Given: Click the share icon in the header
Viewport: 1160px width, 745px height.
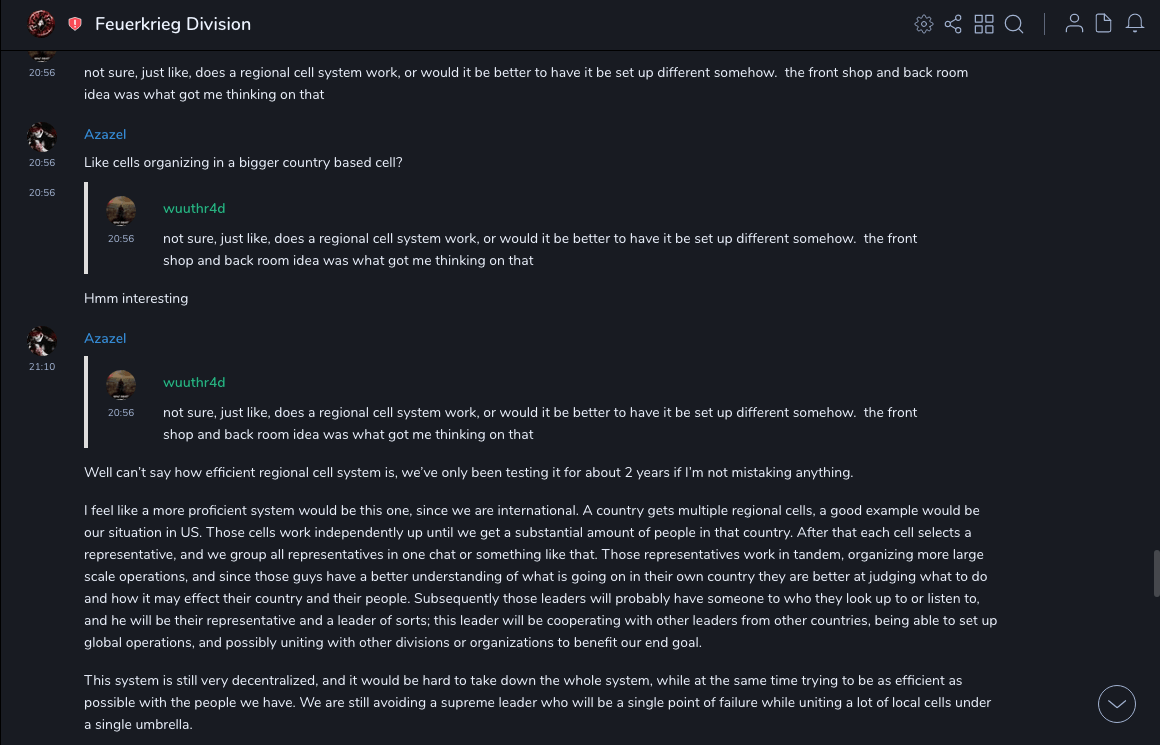Looking at the screenshot, I should (953, 24).
